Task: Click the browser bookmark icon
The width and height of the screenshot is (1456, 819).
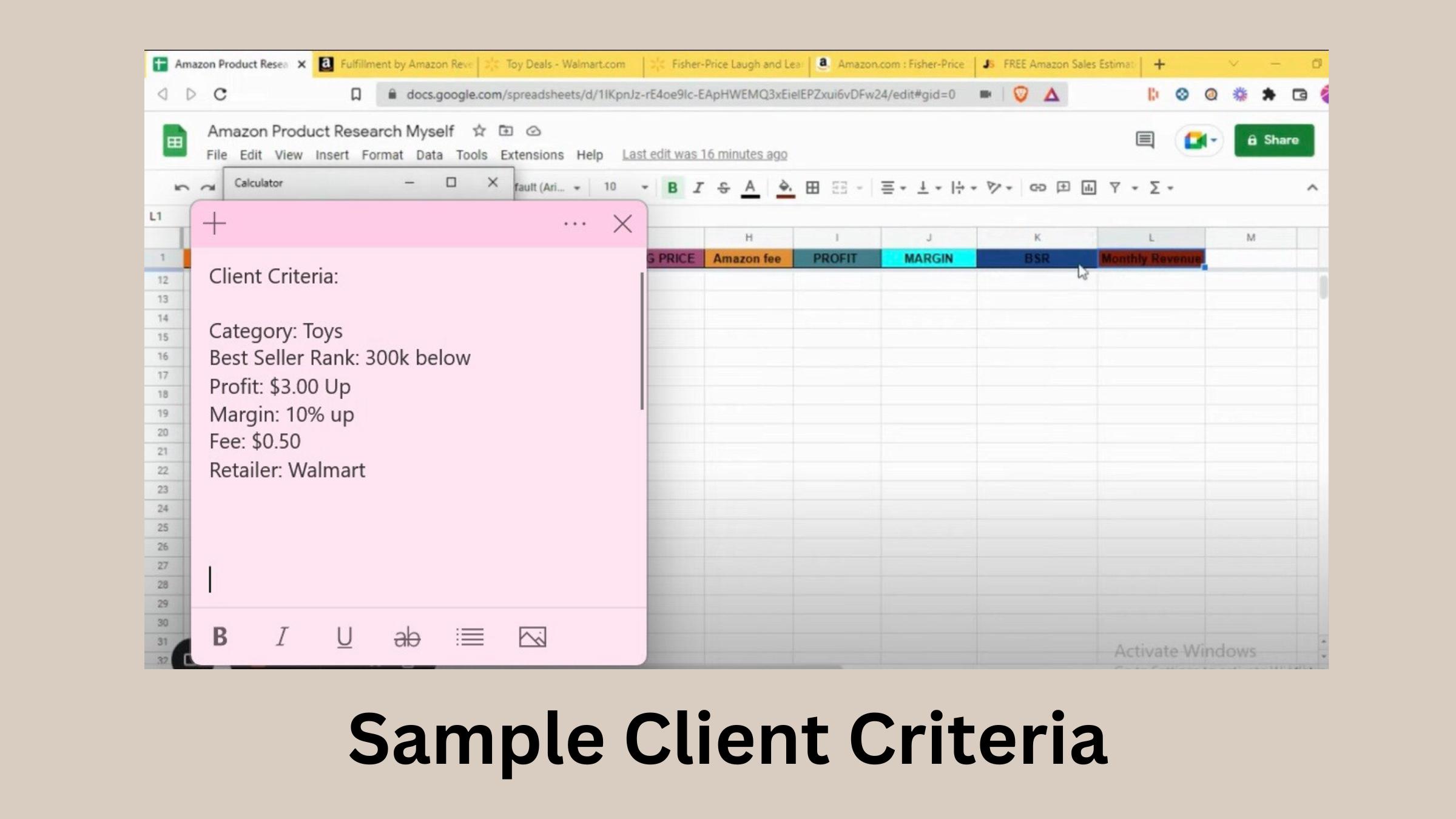Action: point(356,94)
